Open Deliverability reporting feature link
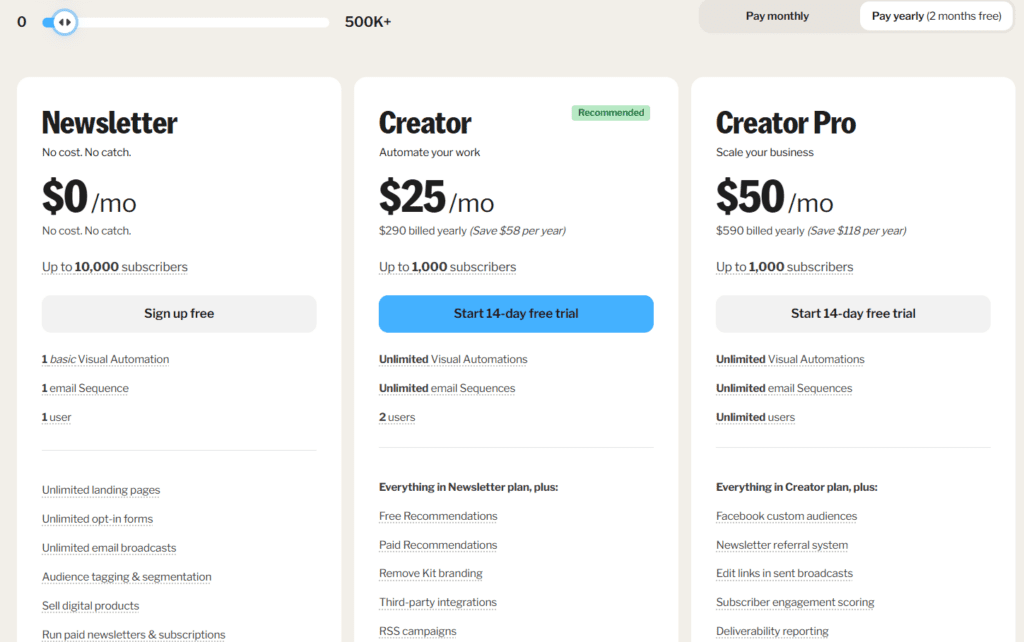Image resolution: width=1024 pixels, height=642 pixels. point(772,631)
